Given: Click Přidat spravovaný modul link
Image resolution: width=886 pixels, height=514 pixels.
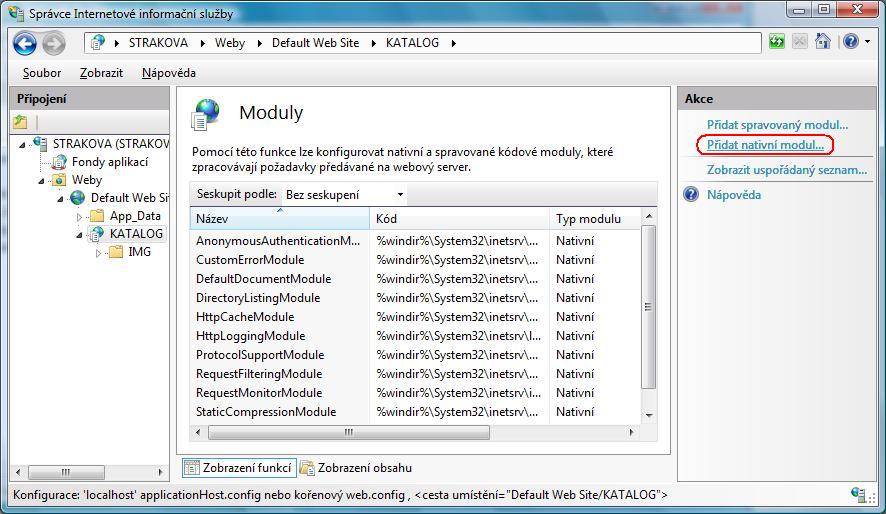Looking at the screenshot, I should [777, 125].
